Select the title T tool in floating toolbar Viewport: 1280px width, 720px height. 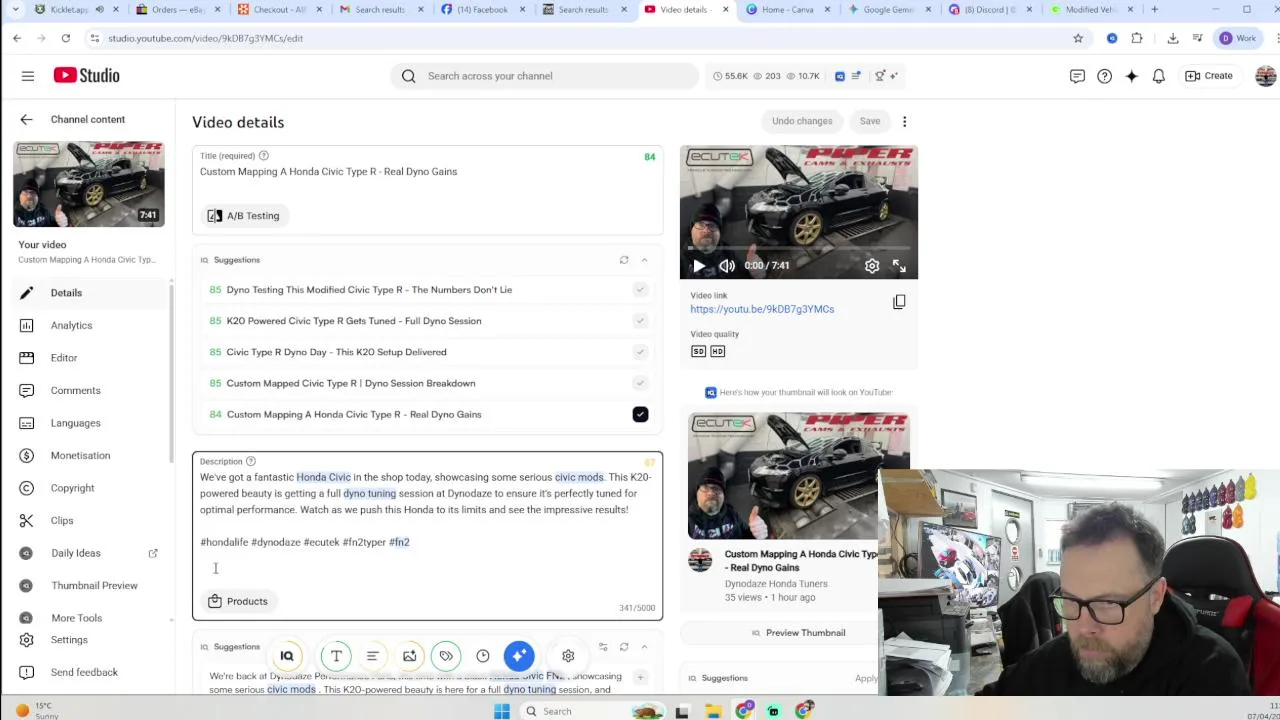coord(336,656)
